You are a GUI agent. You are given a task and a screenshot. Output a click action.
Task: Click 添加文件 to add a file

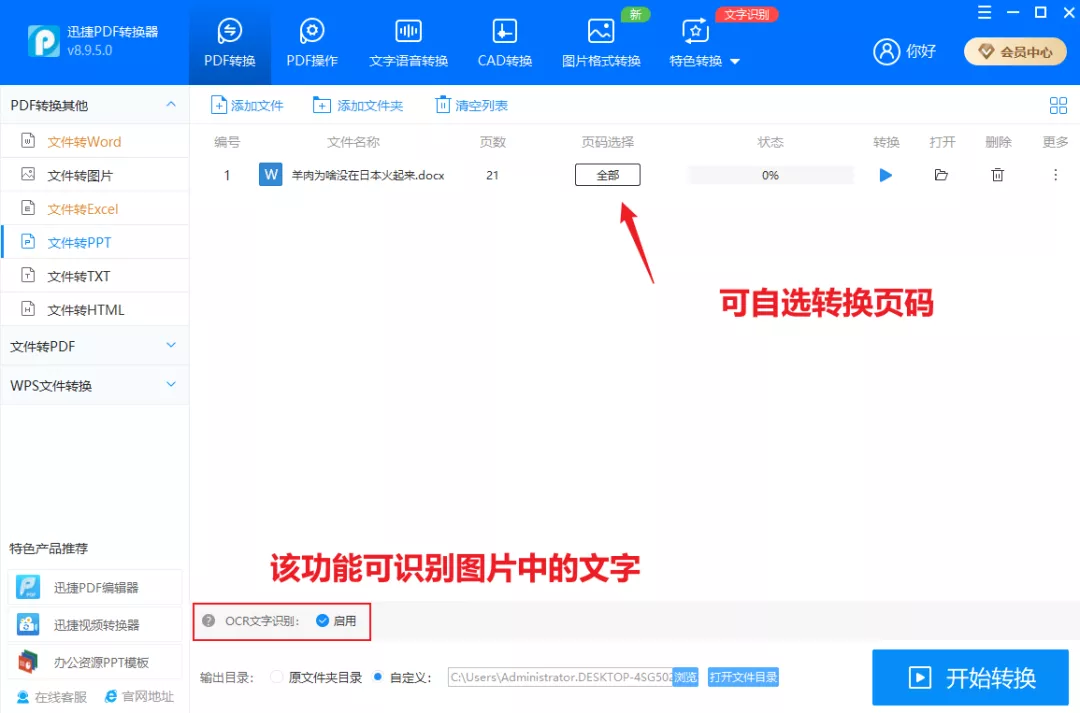point(247,105)
